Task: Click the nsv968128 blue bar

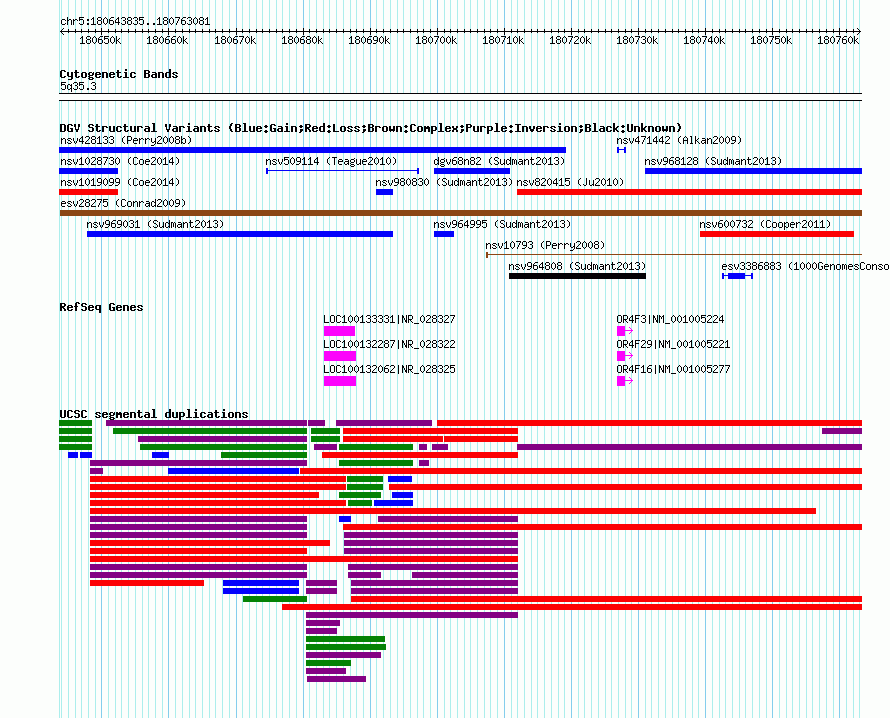Action: (x=753, y=171)
